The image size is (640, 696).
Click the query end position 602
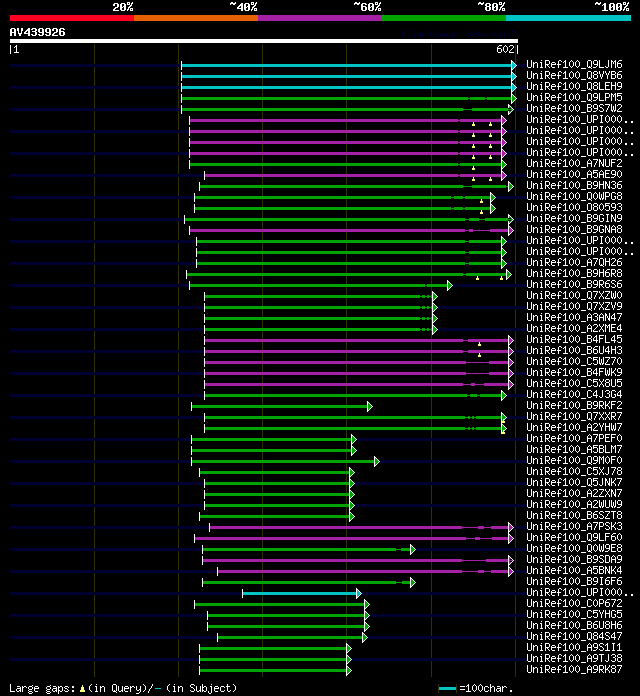(505, 49)
